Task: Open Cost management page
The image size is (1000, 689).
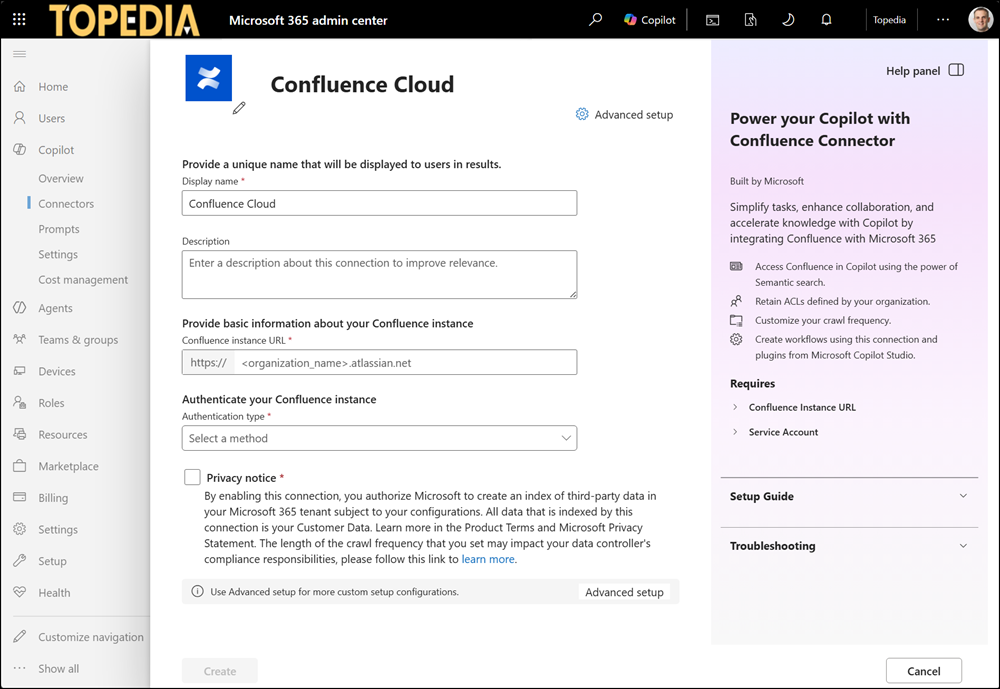Action: pyautogui.click(x=83, y=279)
